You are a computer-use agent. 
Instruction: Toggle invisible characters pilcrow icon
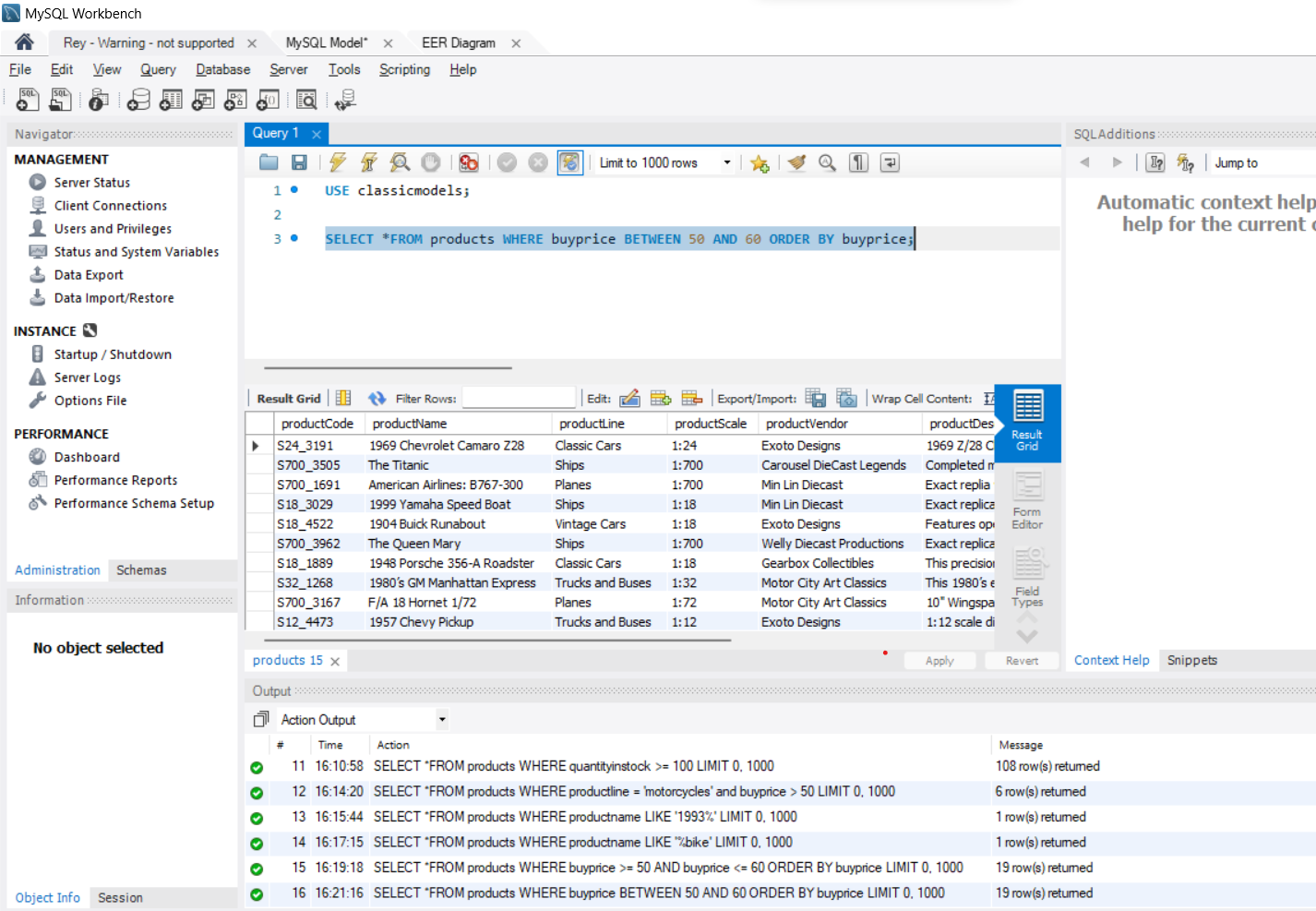pyautogui.click(x=859, y=162)
